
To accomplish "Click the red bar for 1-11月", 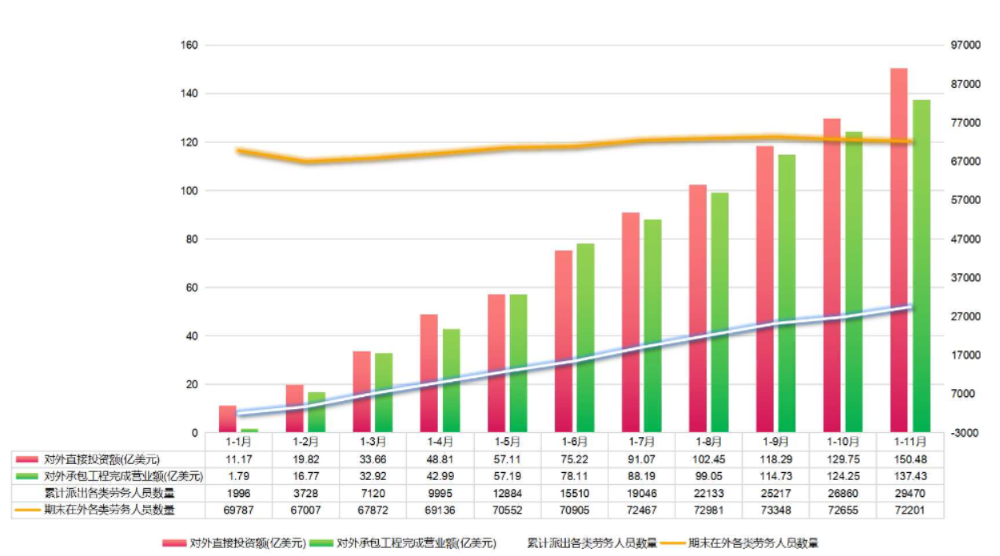I will (898, 250).
